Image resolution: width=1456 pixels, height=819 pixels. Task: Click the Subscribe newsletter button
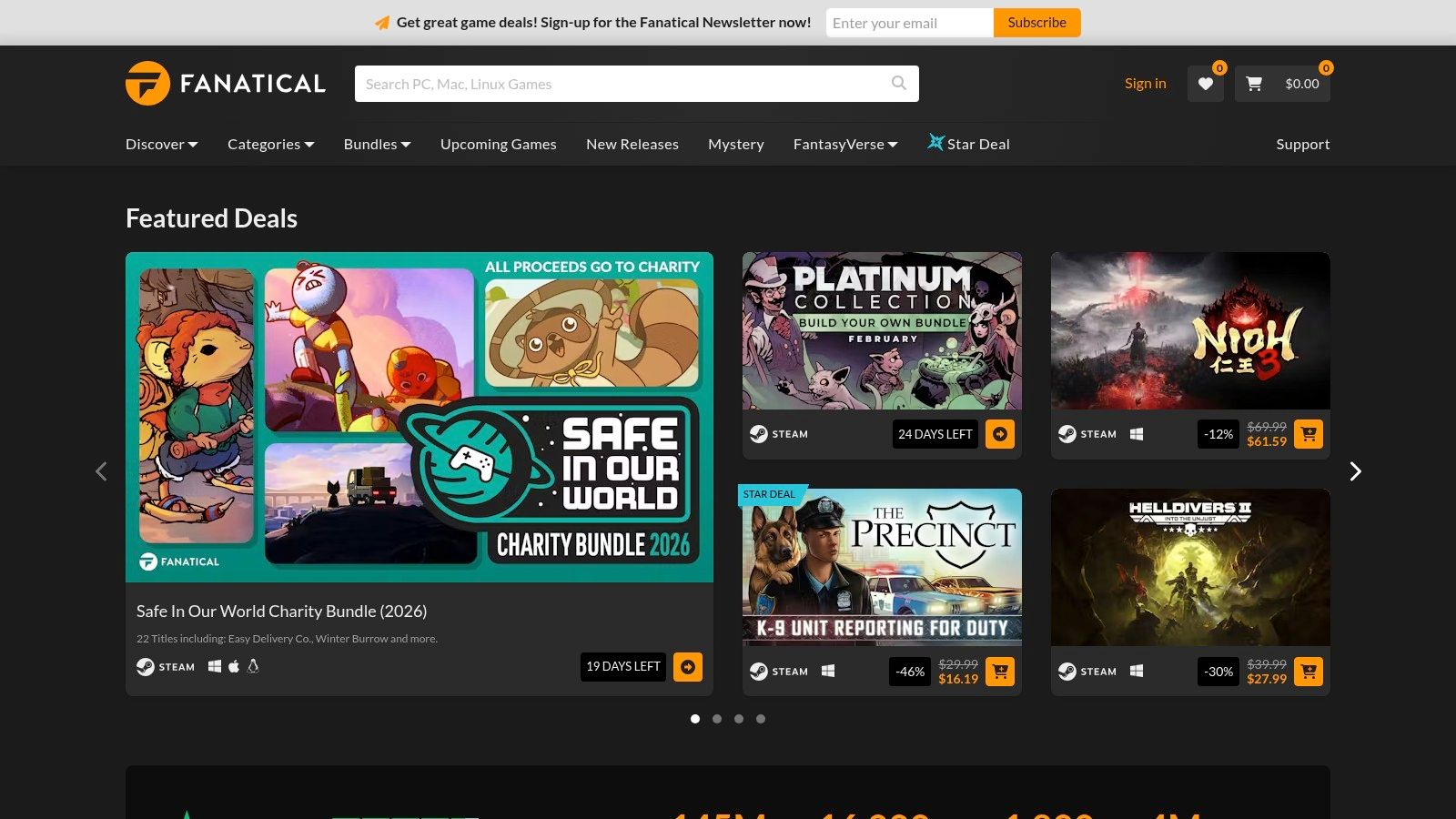(x=1036, y=23)
